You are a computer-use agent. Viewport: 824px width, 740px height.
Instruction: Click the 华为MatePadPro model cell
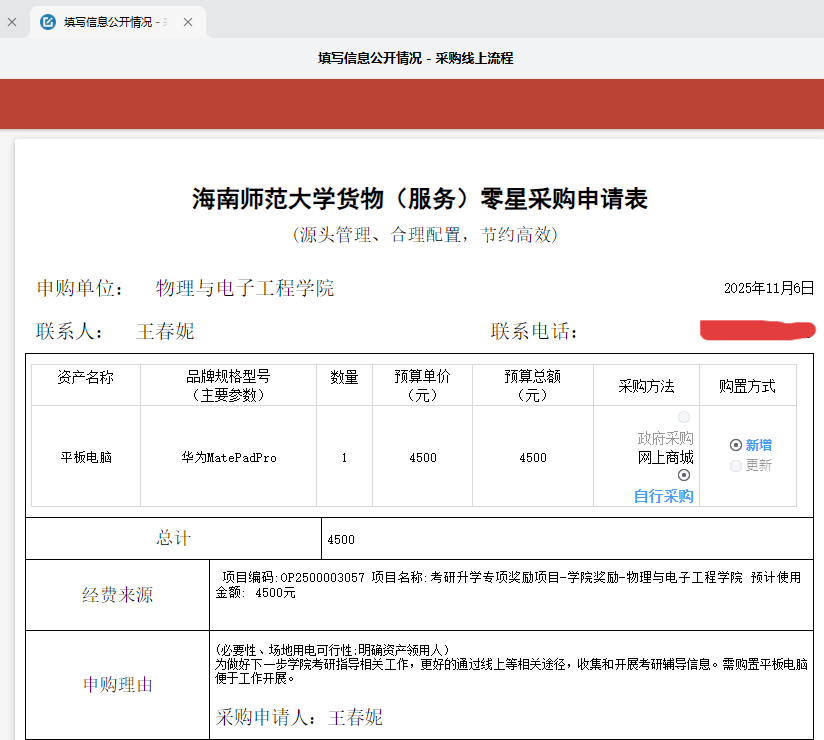coord(229,457)
